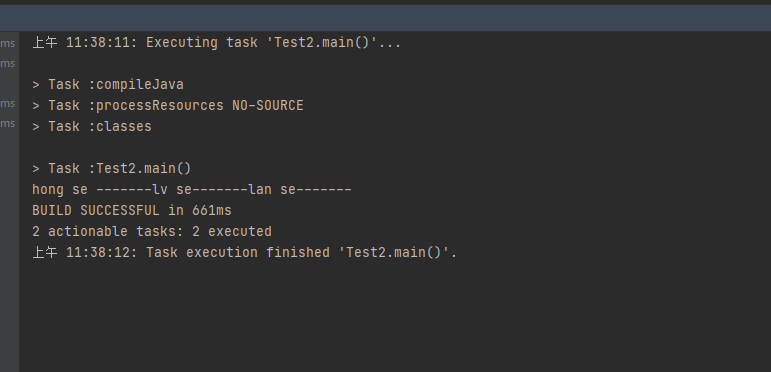
Task: Select the 'Task :classes' console line
Action: [x=91, y=127]
